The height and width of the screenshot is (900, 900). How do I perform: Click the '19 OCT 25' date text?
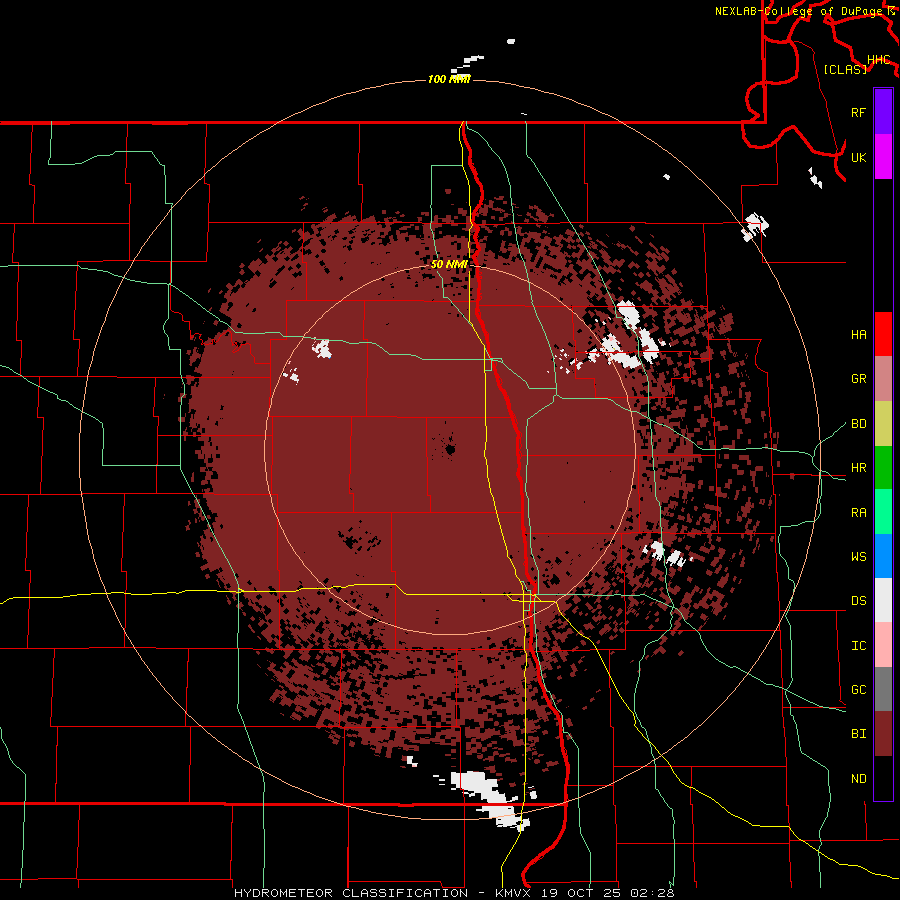point(580,893)
